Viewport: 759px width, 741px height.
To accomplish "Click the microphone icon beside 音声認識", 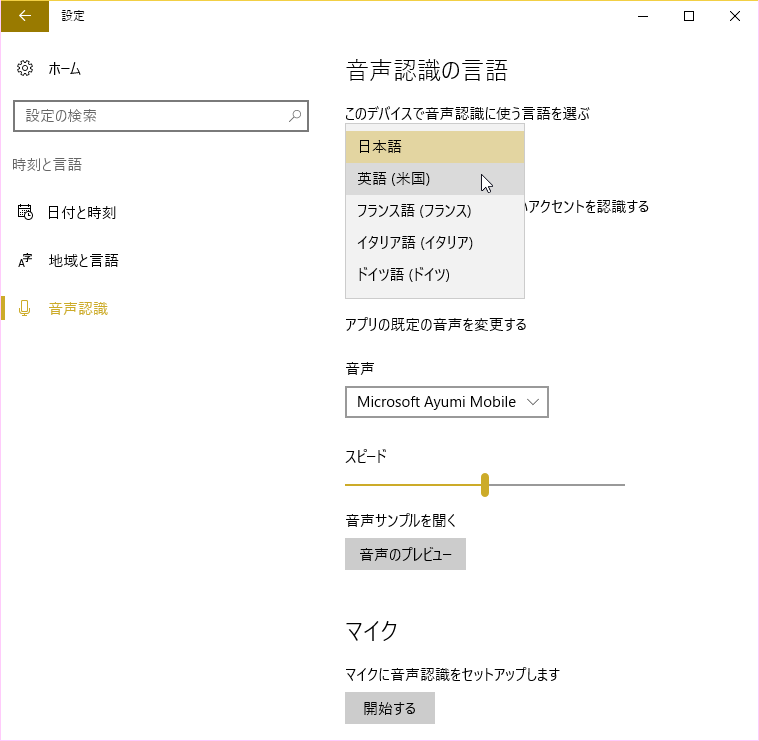I will coord(26,308).
